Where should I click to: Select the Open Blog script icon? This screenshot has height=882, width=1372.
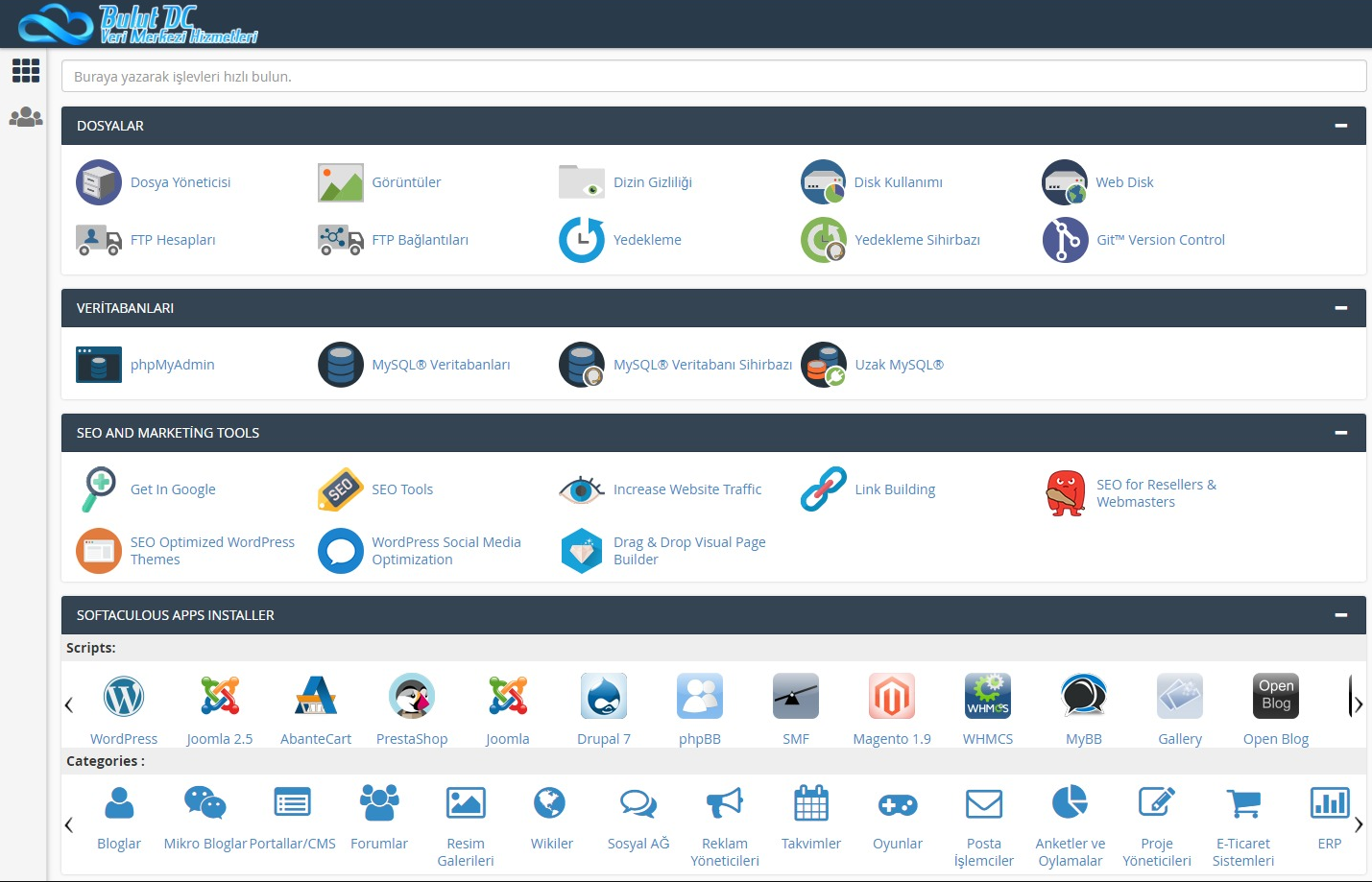pyautogui.click(x=1276, y=697)
